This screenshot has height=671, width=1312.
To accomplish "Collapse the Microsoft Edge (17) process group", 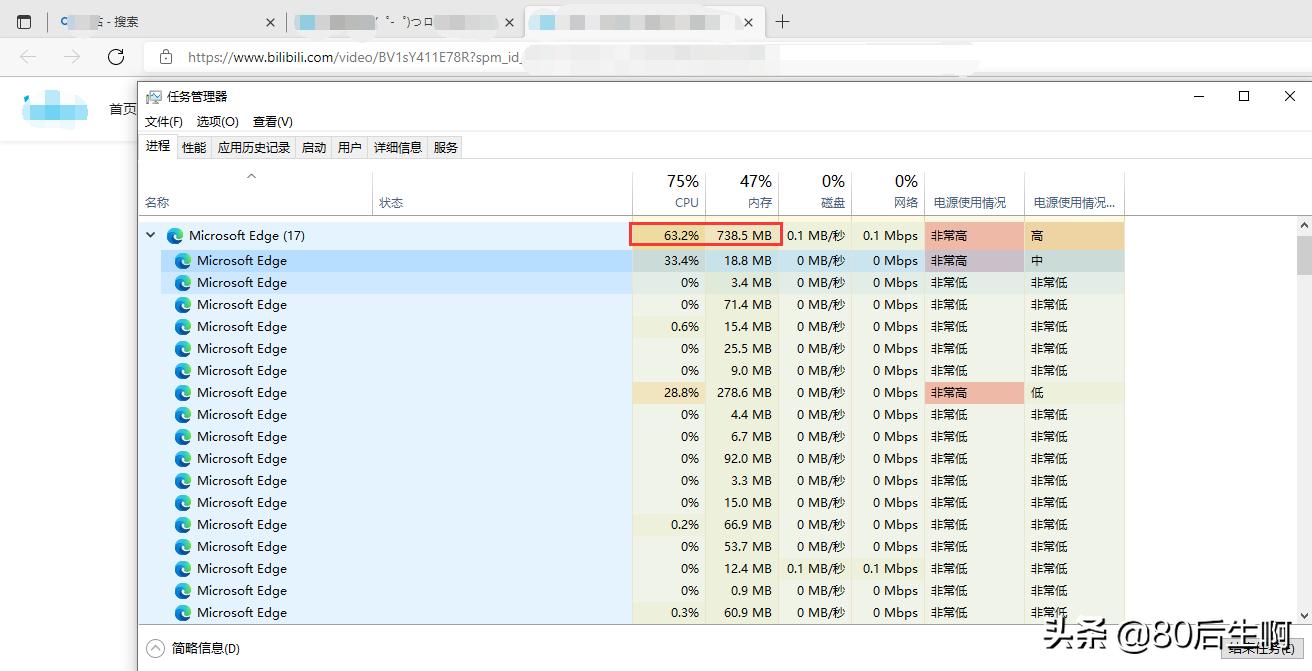I will click(x=151, y=236).
